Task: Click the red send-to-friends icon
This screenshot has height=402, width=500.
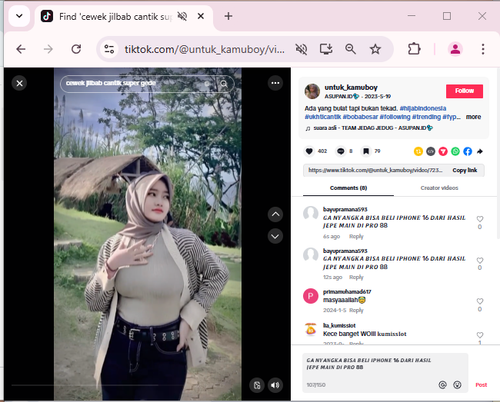Action: [x=443, y=151]
